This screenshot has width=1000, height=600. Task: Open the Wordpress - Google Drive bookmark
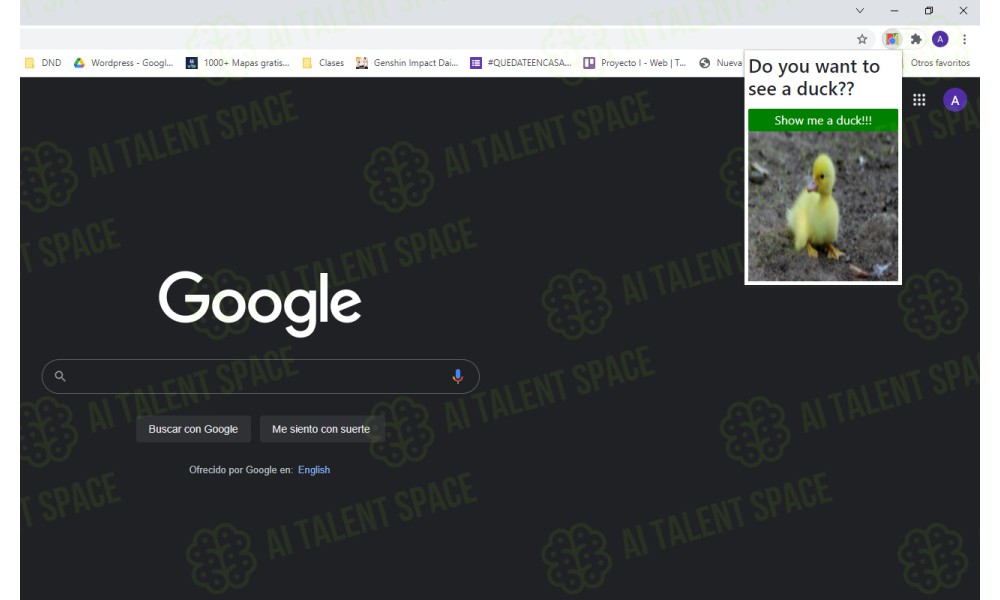point(124,62)
